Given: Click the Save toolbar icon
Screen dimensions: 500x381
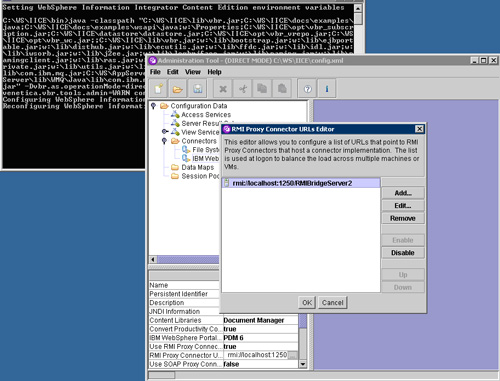Looking at the screenshot, I should [197, 89].
